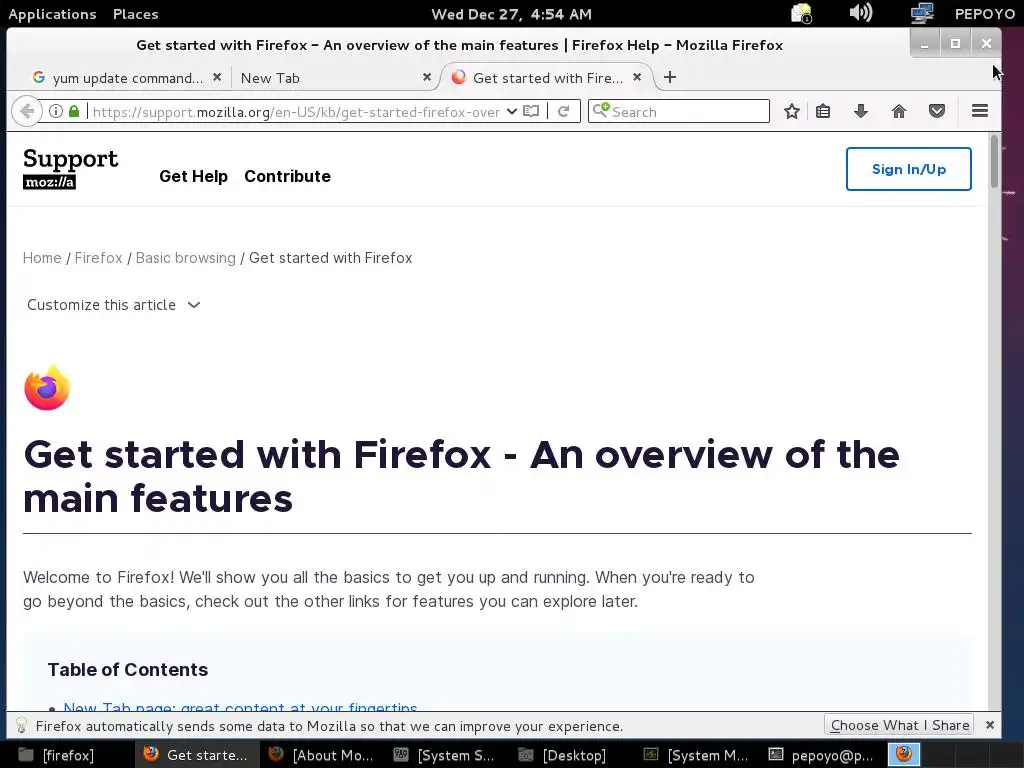The height and width of the screenshot is (768, 1024).
Task: Click the Firefox logo image on the article
Action: click(47, 388)
